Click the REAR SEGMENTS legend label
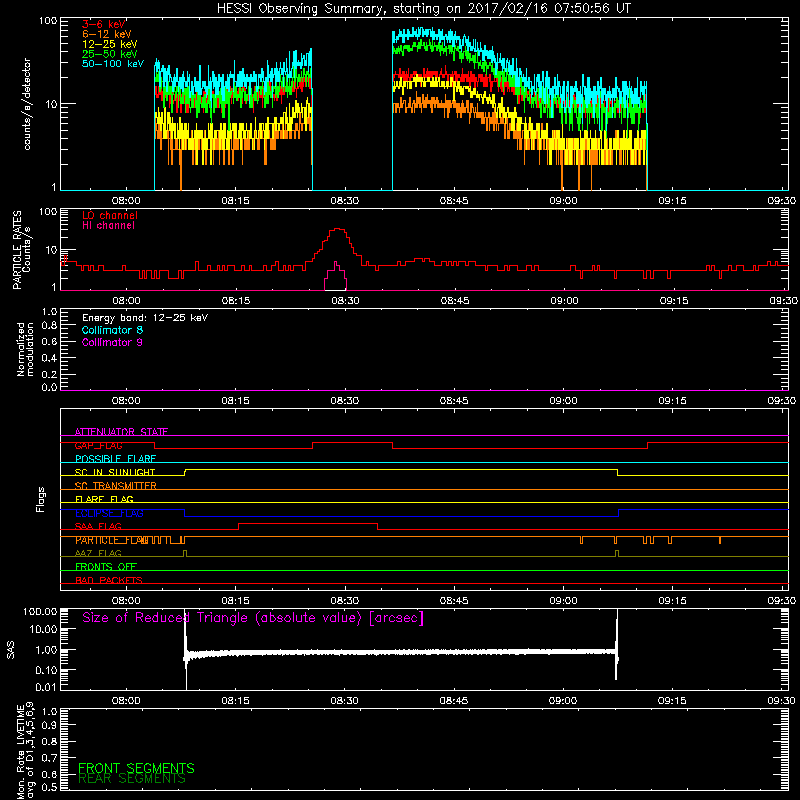The height and width of the screenshot is (800, 800). point(132,779)
